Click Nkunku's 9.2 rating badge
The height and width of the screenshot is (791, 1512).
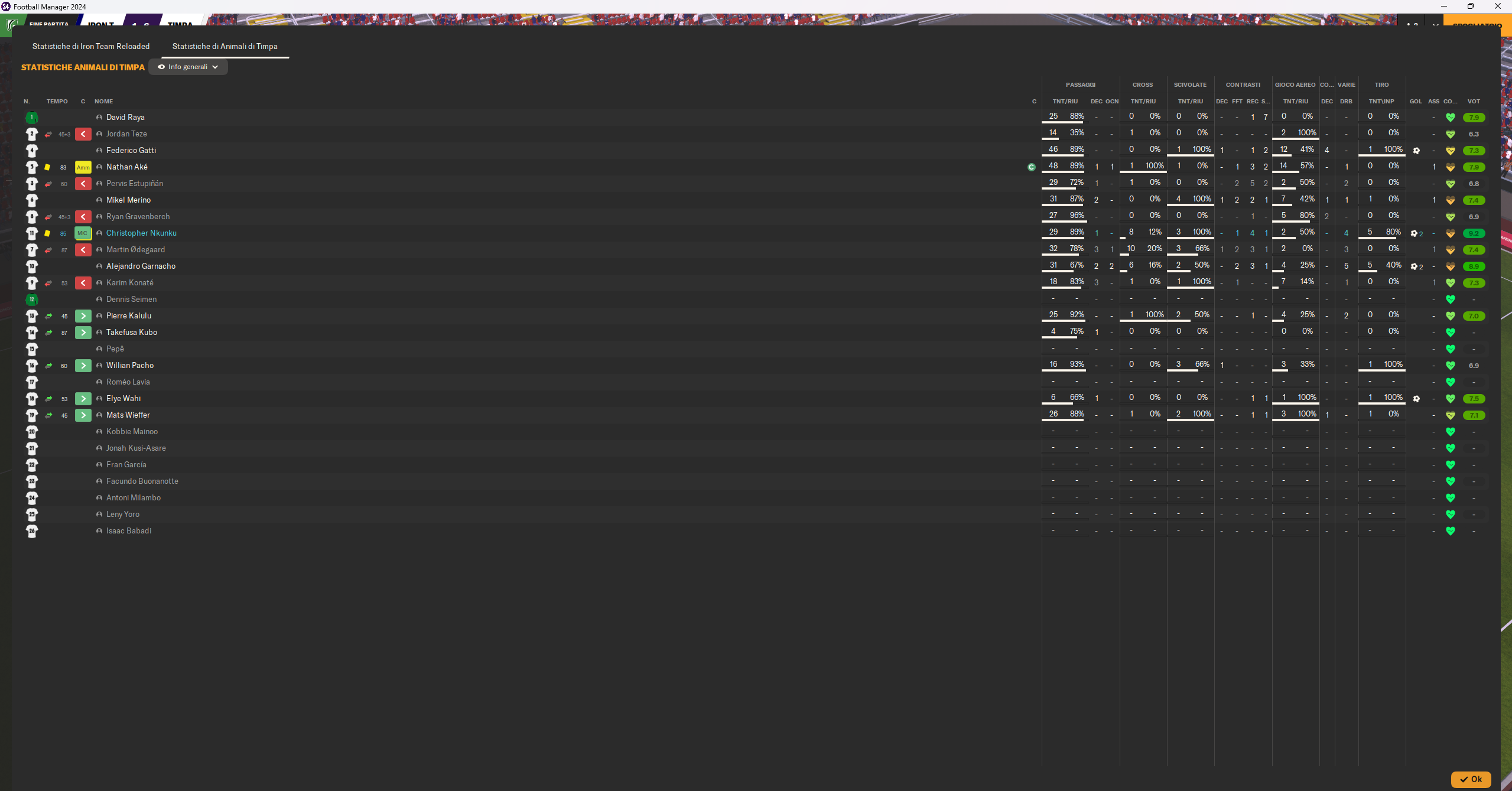pos(1474,233)
